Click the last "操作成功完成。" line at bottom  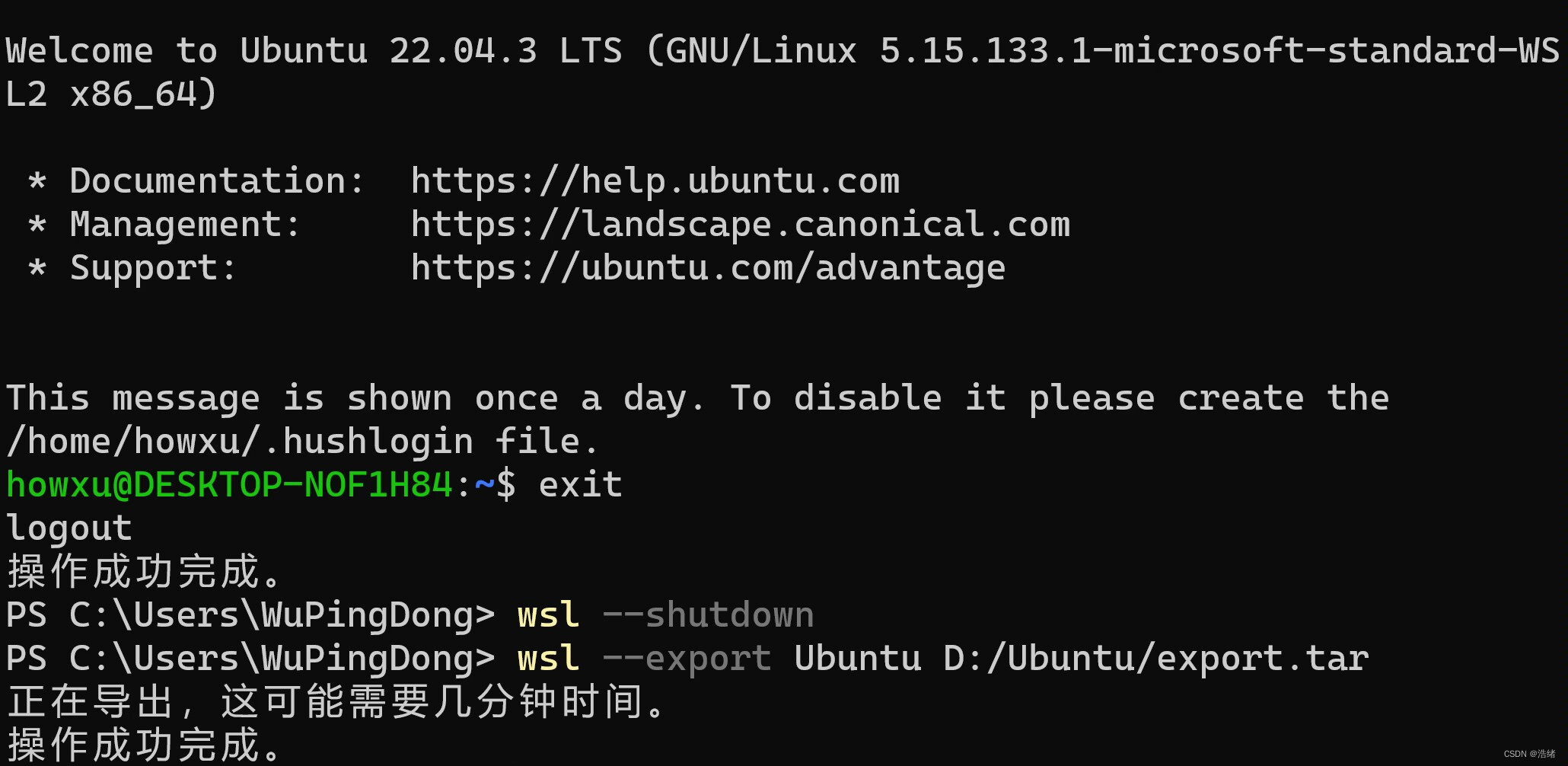pyautogui.click(x=145, y=745)
